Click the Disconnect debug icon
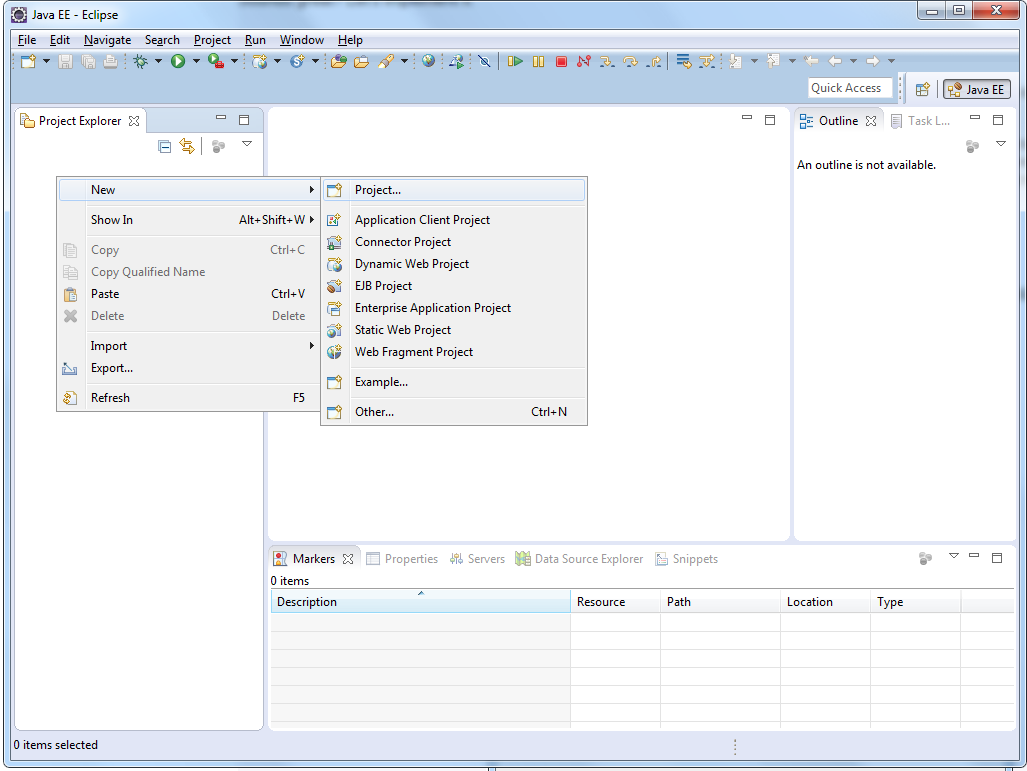The height and width of the screenshot is (771, 1027). click(x=584, y=62)
